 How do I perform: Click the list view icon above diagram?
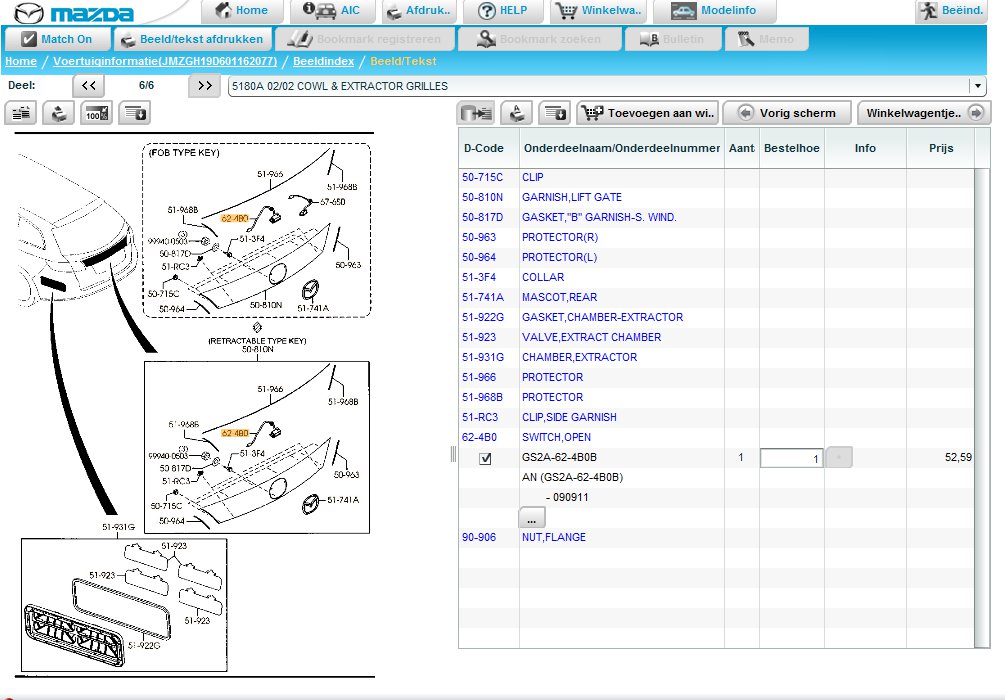tap(23, 113)
